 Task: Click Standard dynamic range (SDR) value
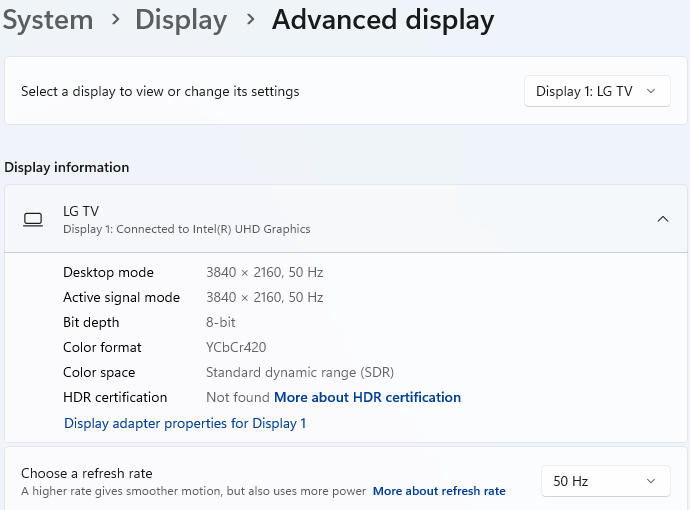[300, 373]
